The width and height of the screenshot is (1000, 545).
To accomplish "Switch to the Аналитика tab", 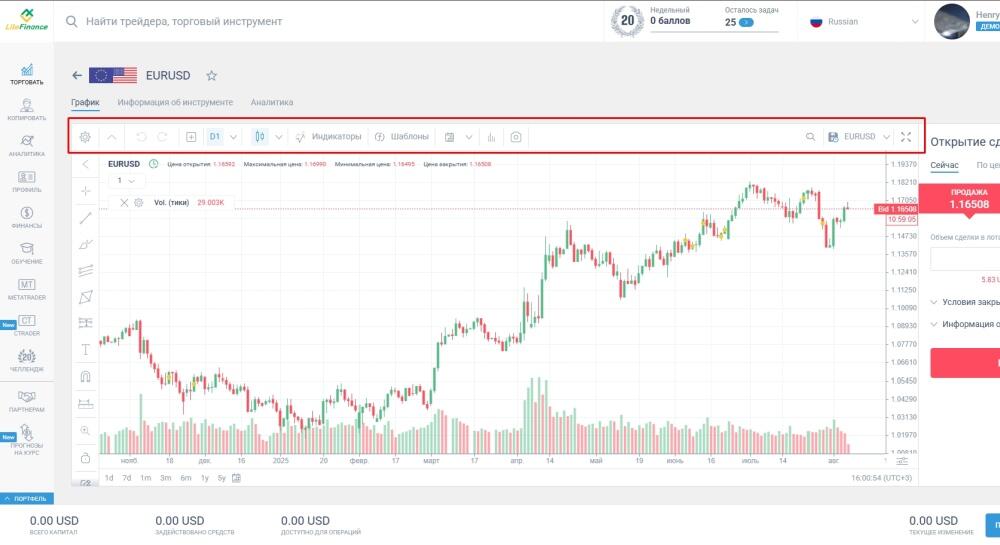I will coord(272,103).
